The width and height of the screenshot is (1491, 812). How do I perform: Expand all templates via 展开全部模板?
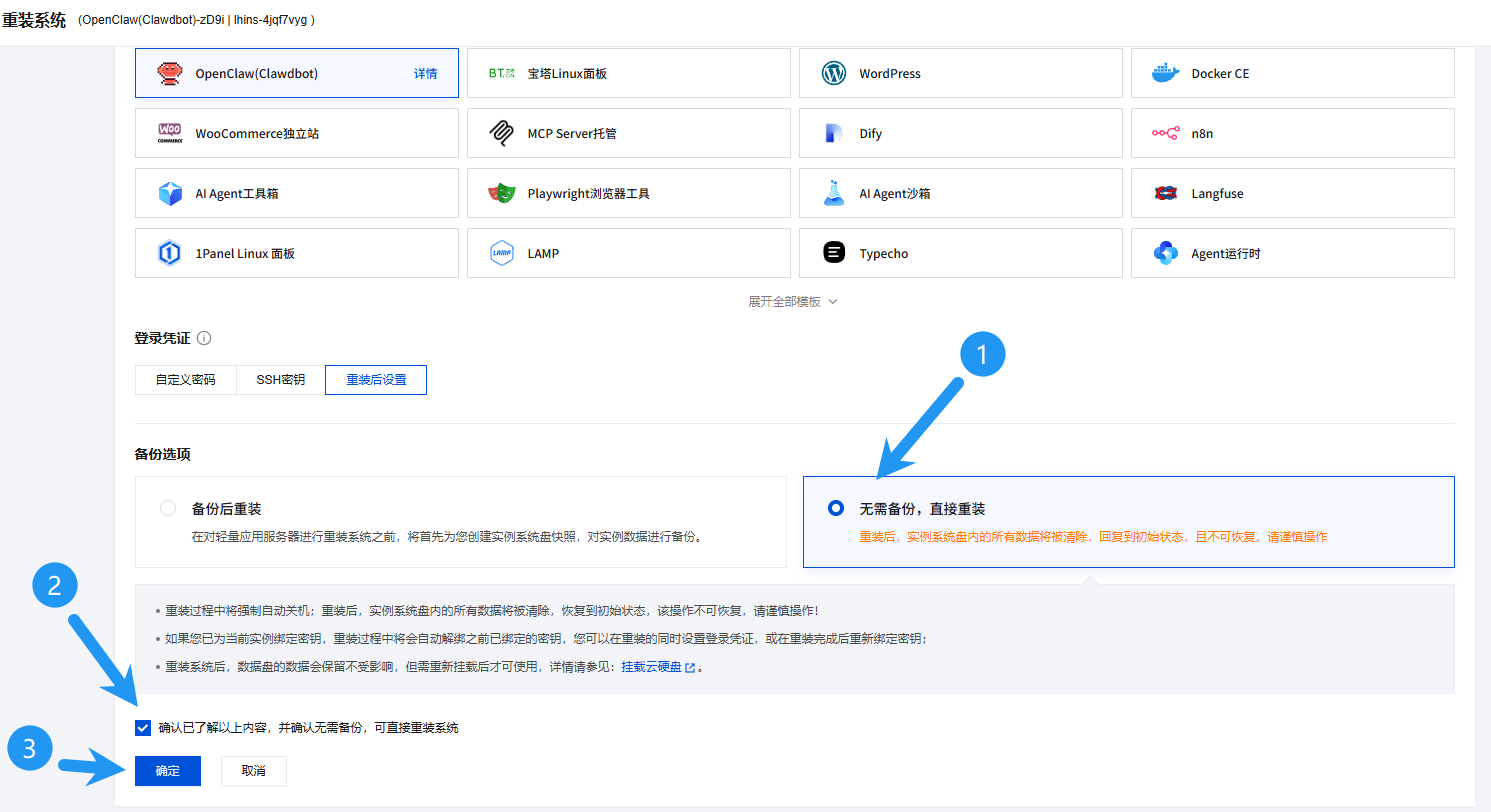pos(792,301)
